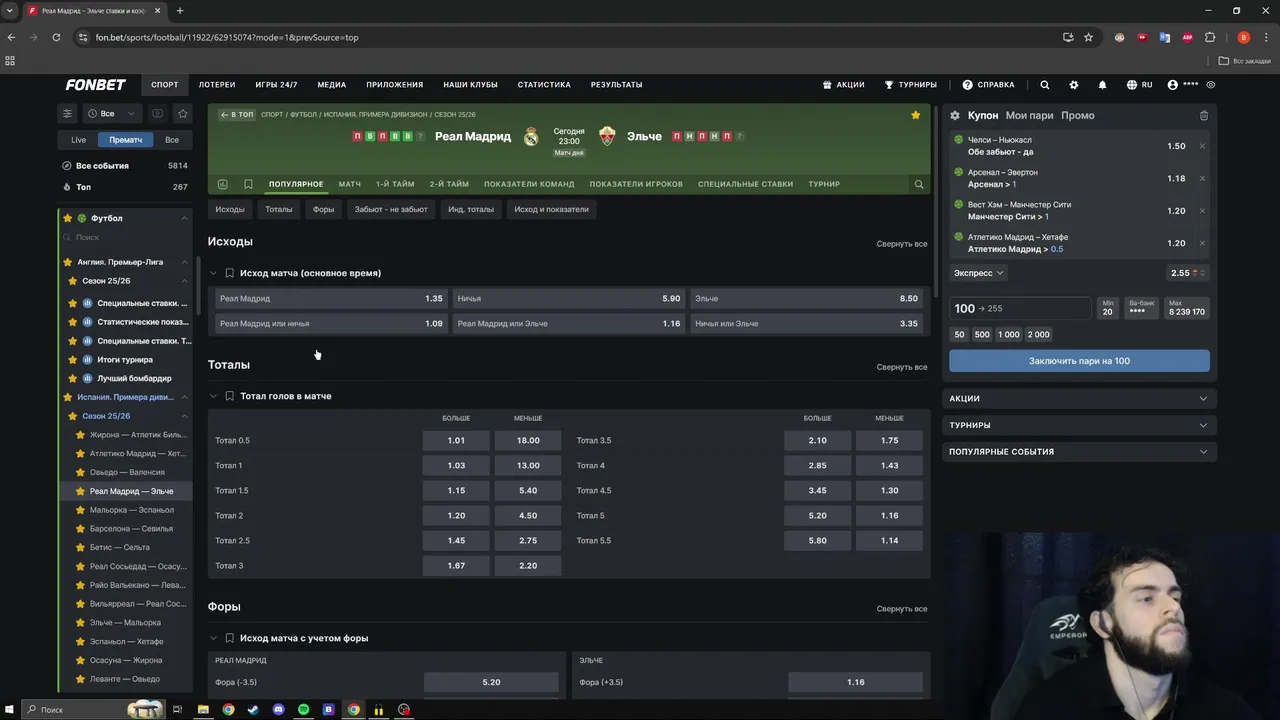Open the Мальорка — Эспаньол match in the sidebar
Image resolution: width=1280 pixels, height=720 pixels.
pyautogui.click(x=131, y=510)
